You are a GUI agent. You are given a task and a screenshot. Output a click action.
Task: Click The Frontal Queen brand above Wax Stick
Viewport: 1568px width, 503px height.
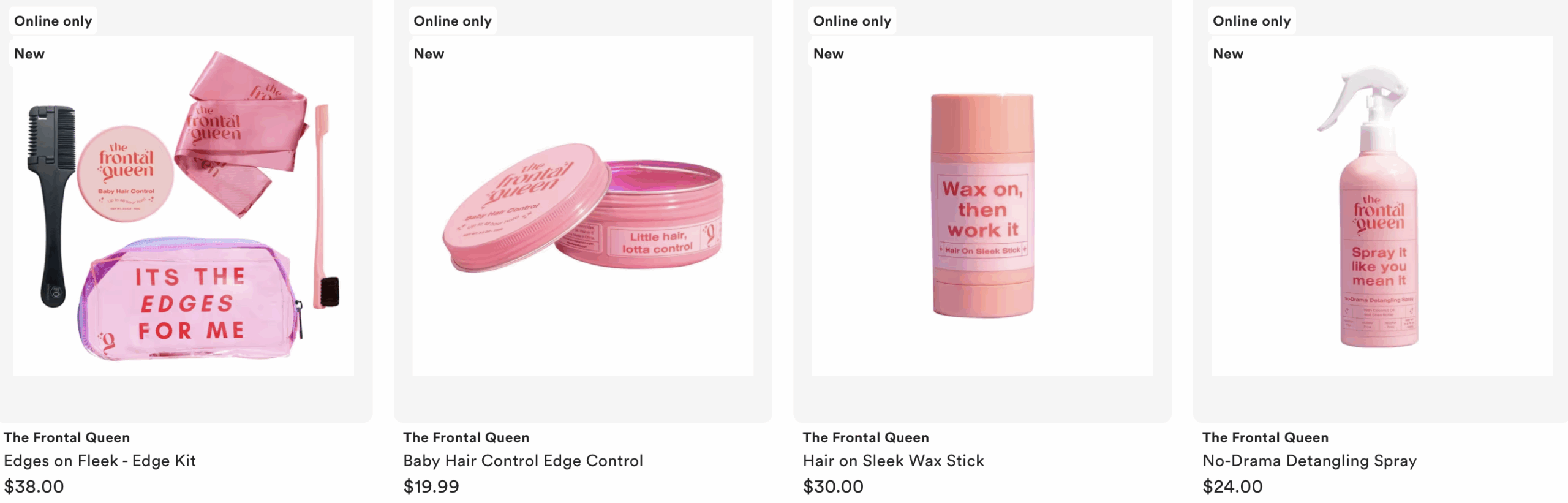[866, 437]
